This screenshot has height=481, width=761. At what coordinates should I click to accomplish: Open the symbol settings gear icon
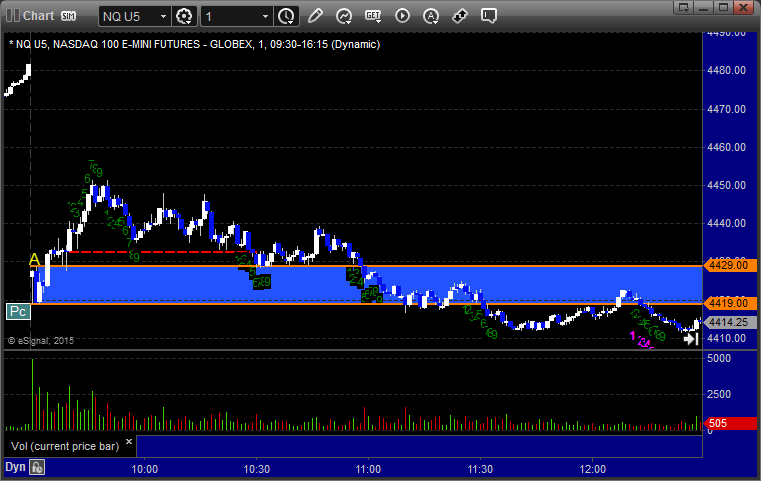click(184, 16)
